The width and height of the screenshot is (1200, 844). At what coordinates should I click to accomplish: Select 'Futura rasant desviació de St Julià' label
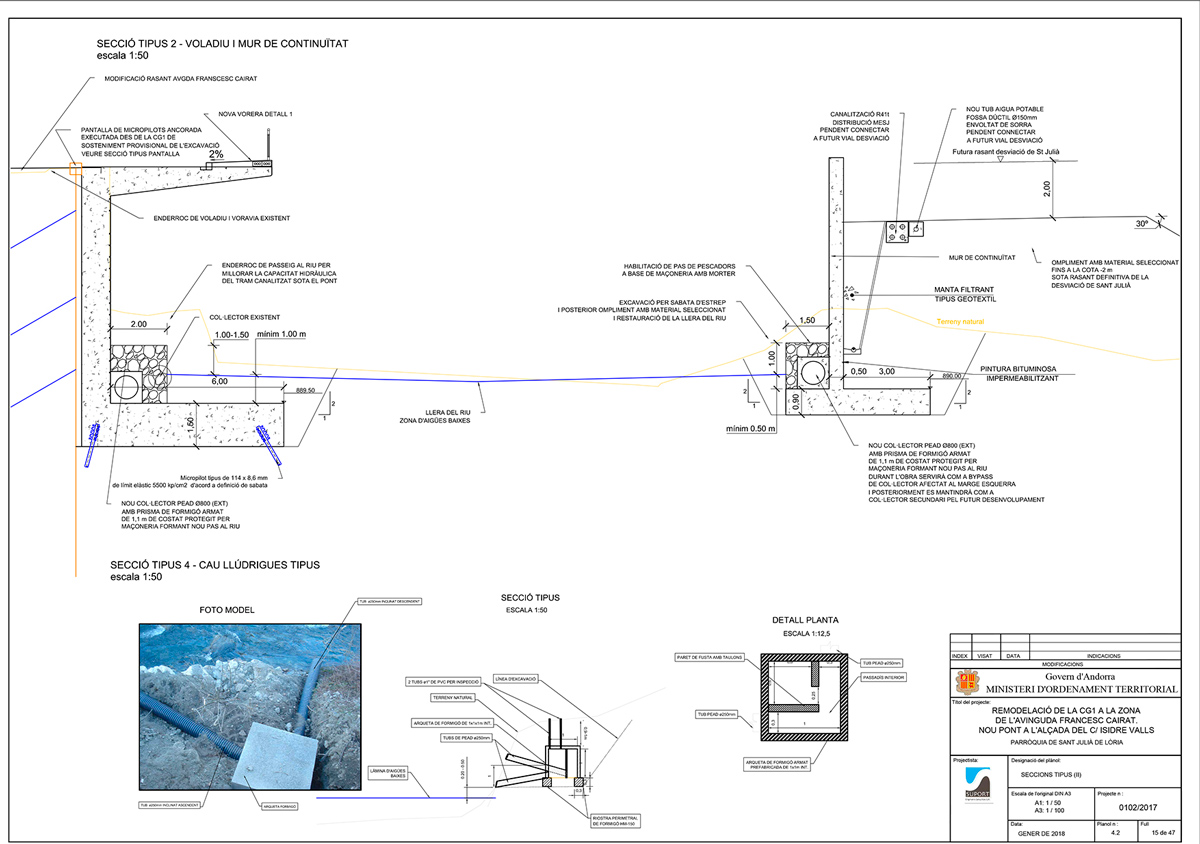pos(1006,152)
